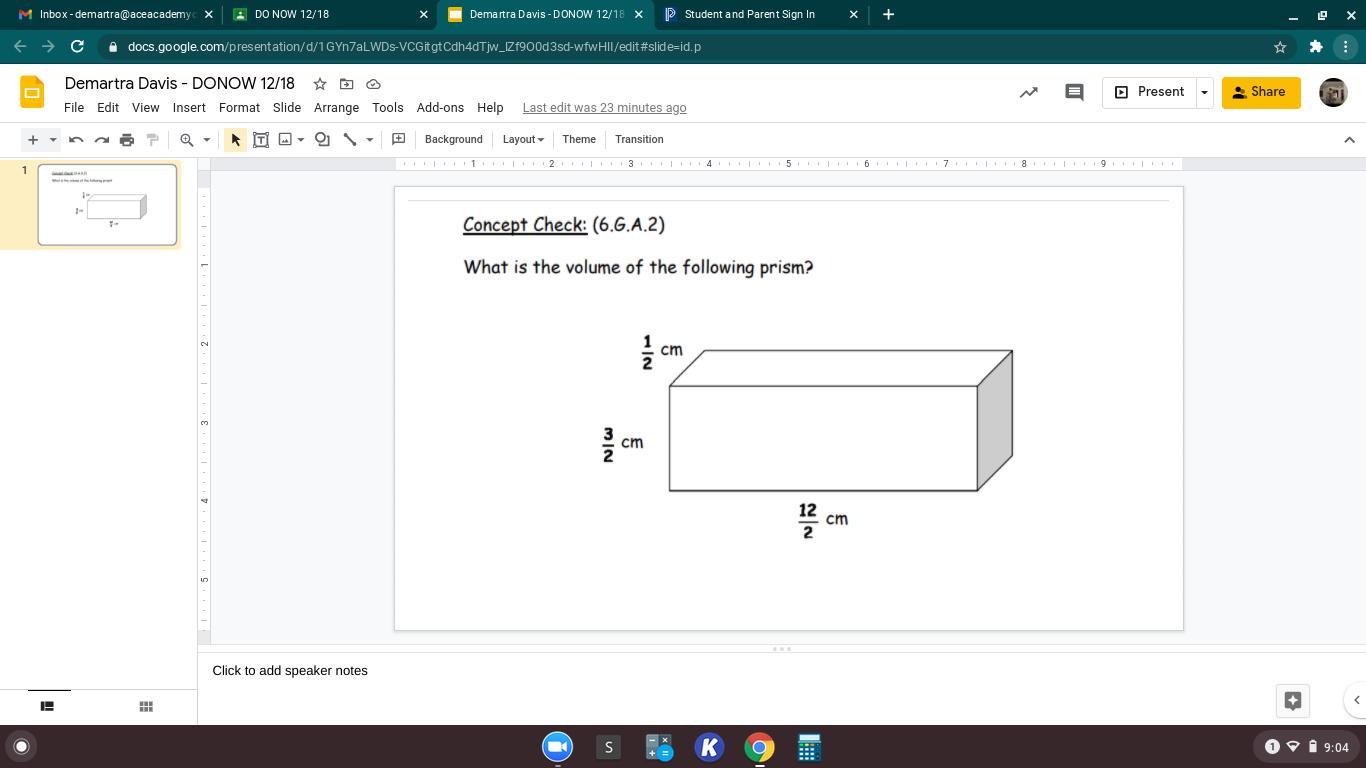
Task: Star the presentation title
Action: tap(319, 84)
